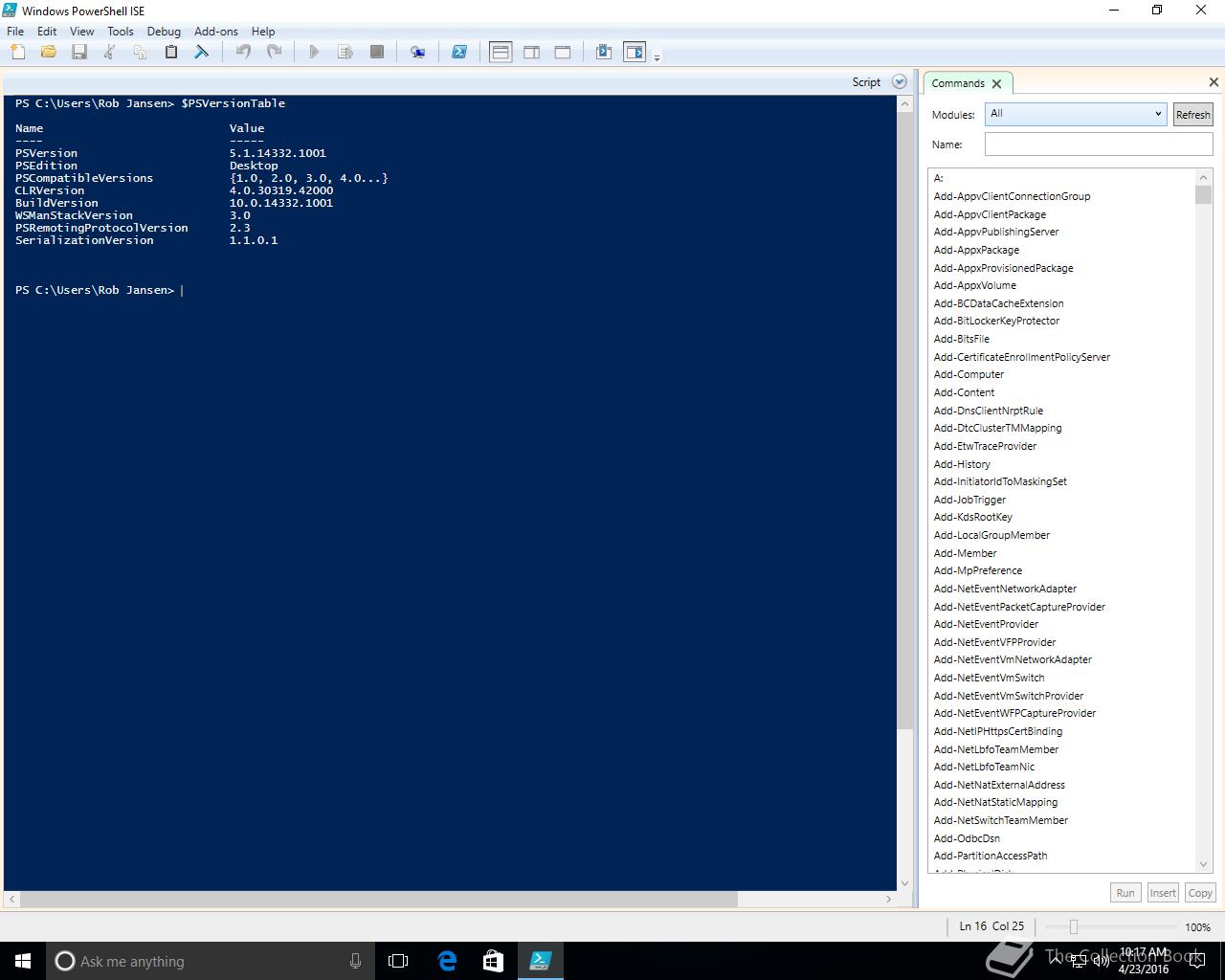Open the Store taskbar icon
This screenshot has width=1225, height=980.
(493, 961)
